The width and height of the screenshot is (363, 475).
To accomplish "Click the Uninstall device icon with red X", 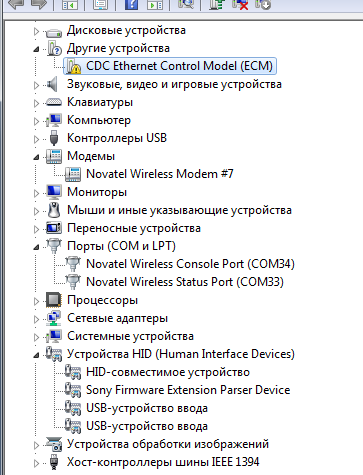I will click(x=240, y=4).
